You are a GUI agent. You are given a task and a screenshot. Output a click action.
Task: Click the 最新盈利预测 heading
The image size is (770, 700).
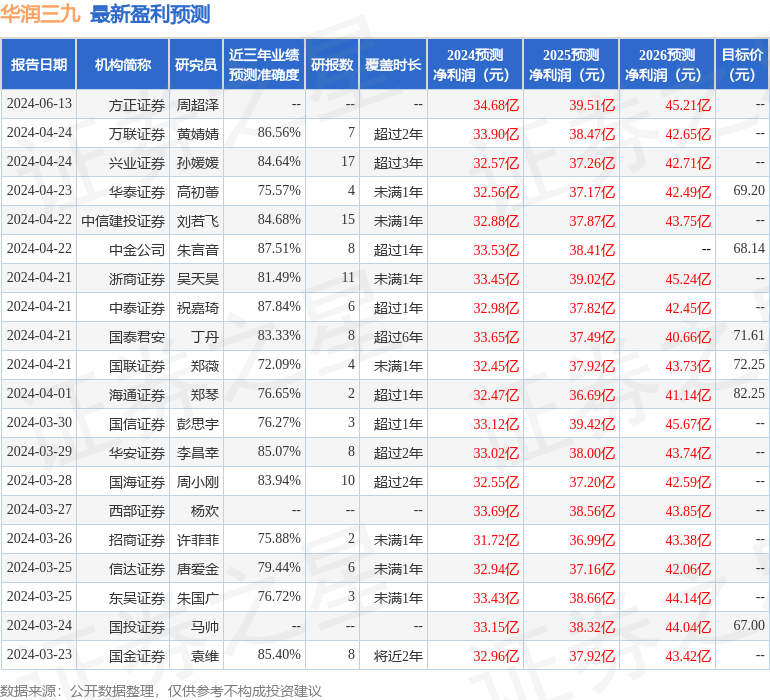tap(150, 14)
